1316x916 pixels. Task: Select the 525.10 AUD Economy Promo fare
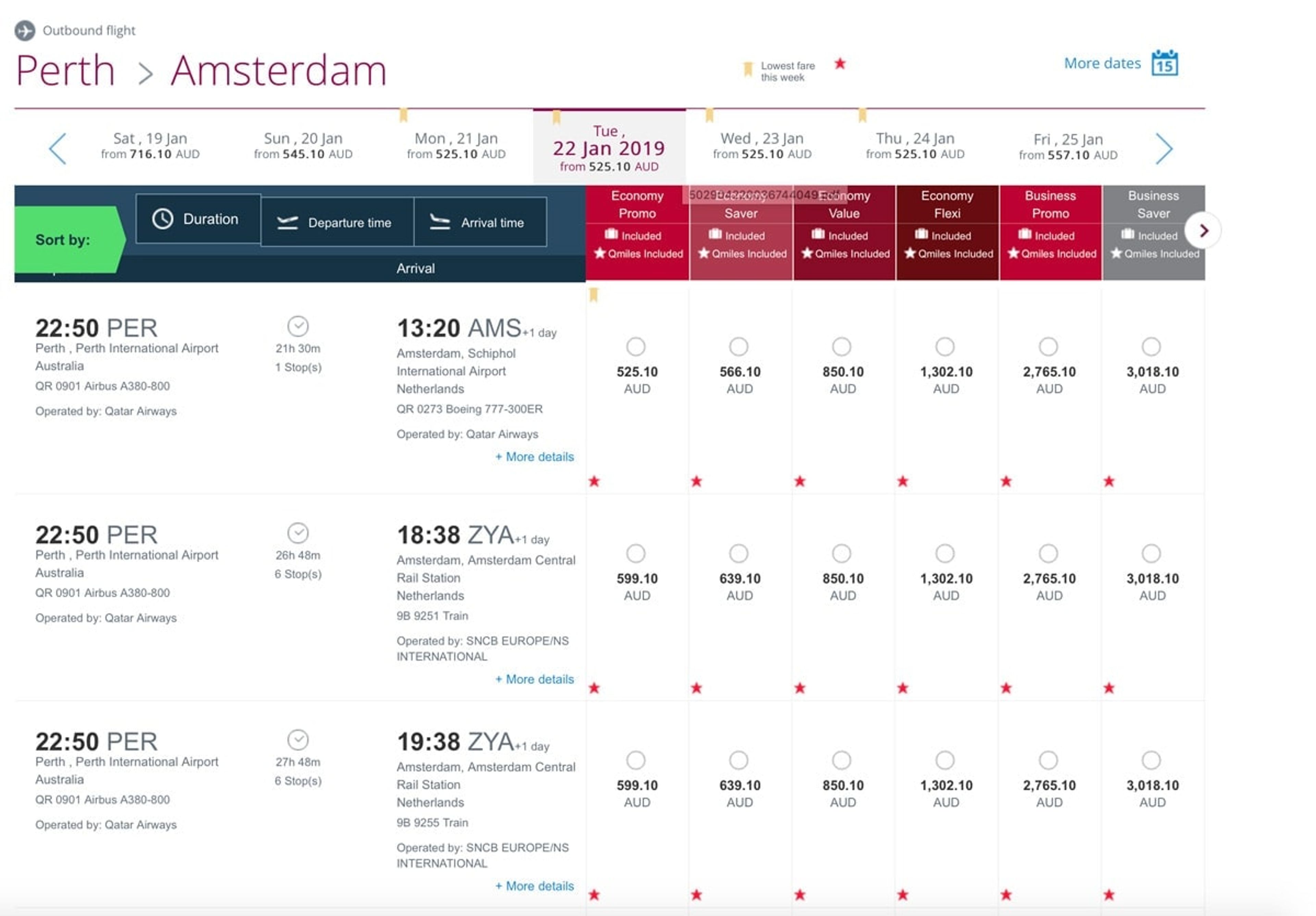click(636, 347)
